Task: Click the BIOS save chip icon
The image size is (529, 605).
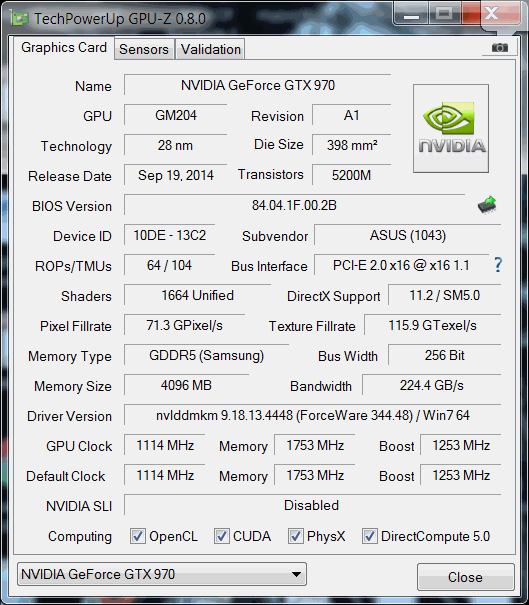Action: [x=487, y=204]
